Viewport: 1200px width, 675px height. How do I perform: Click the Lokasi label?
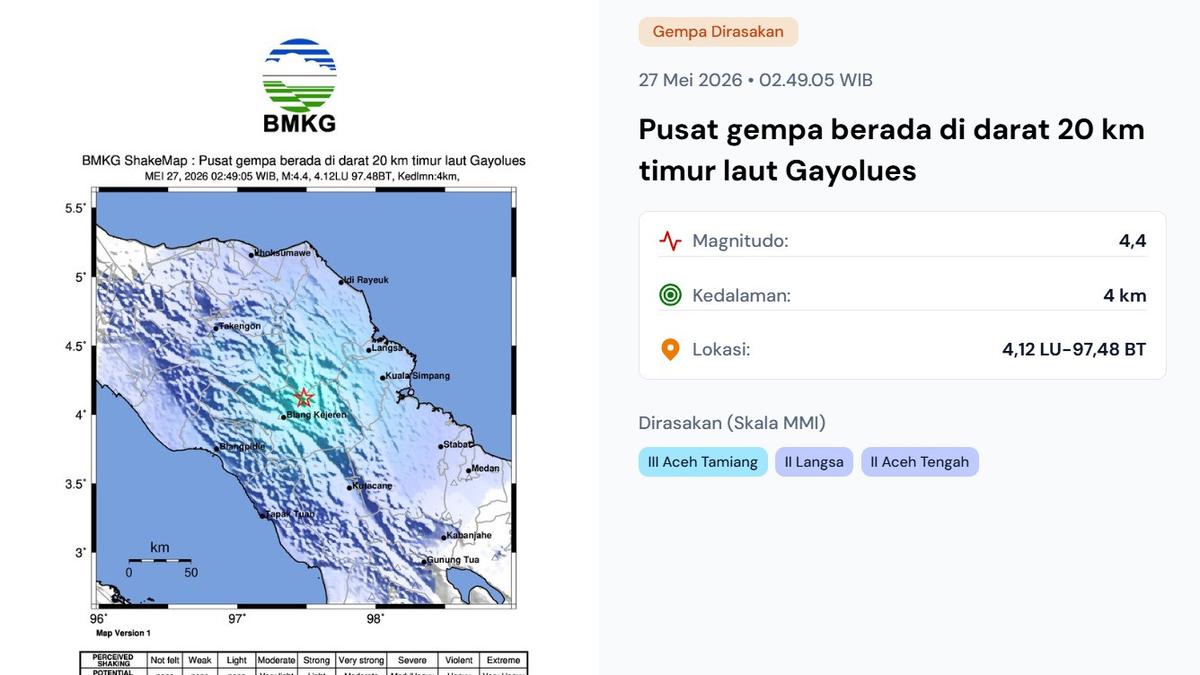[x=721, y=349]
